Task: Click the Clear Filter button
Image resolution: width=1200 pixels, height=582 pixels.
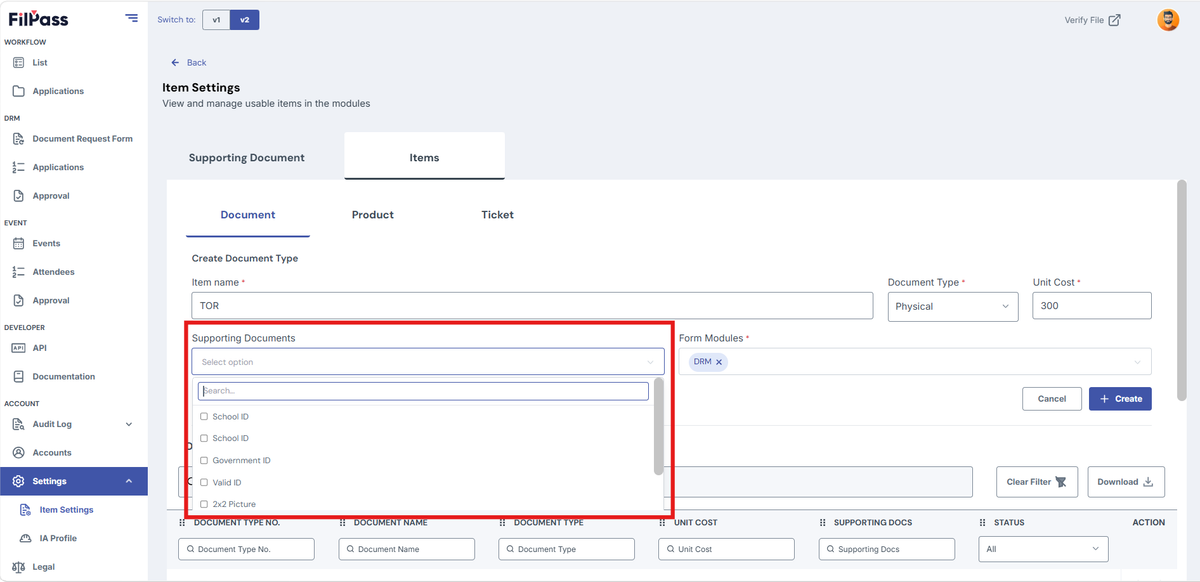Action: pos(1037,482)
